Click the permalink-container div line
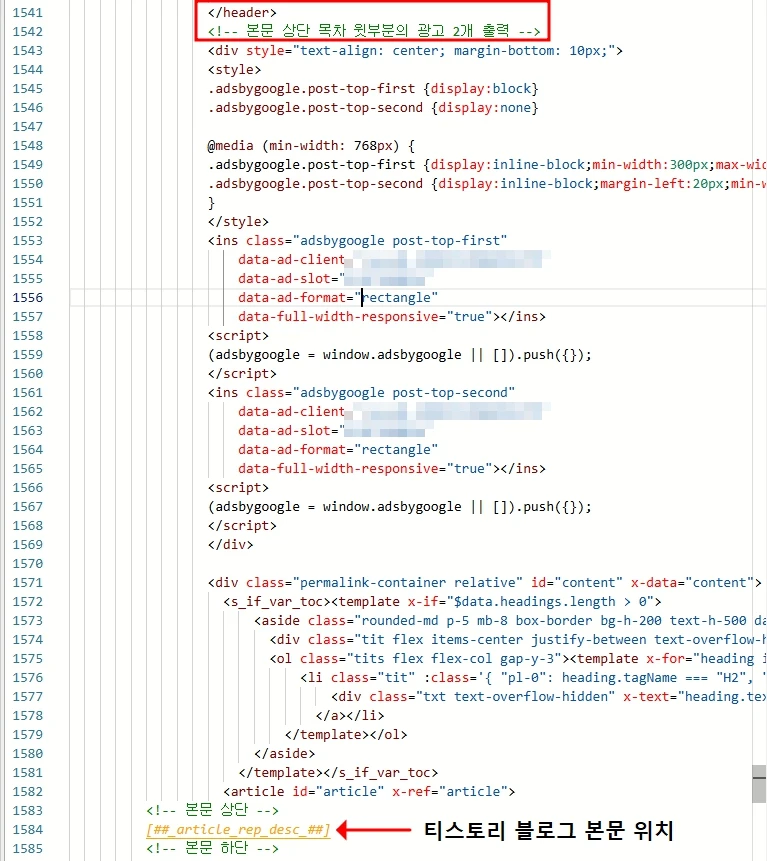The width and height of the screenshot is (767, 861). [485, 583]
